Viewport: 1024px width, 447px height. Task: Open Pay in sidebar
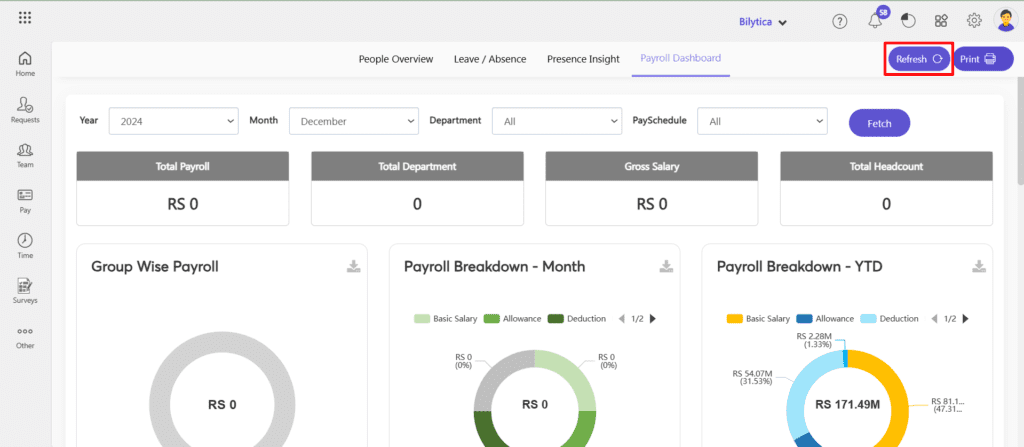coord(25,201)
